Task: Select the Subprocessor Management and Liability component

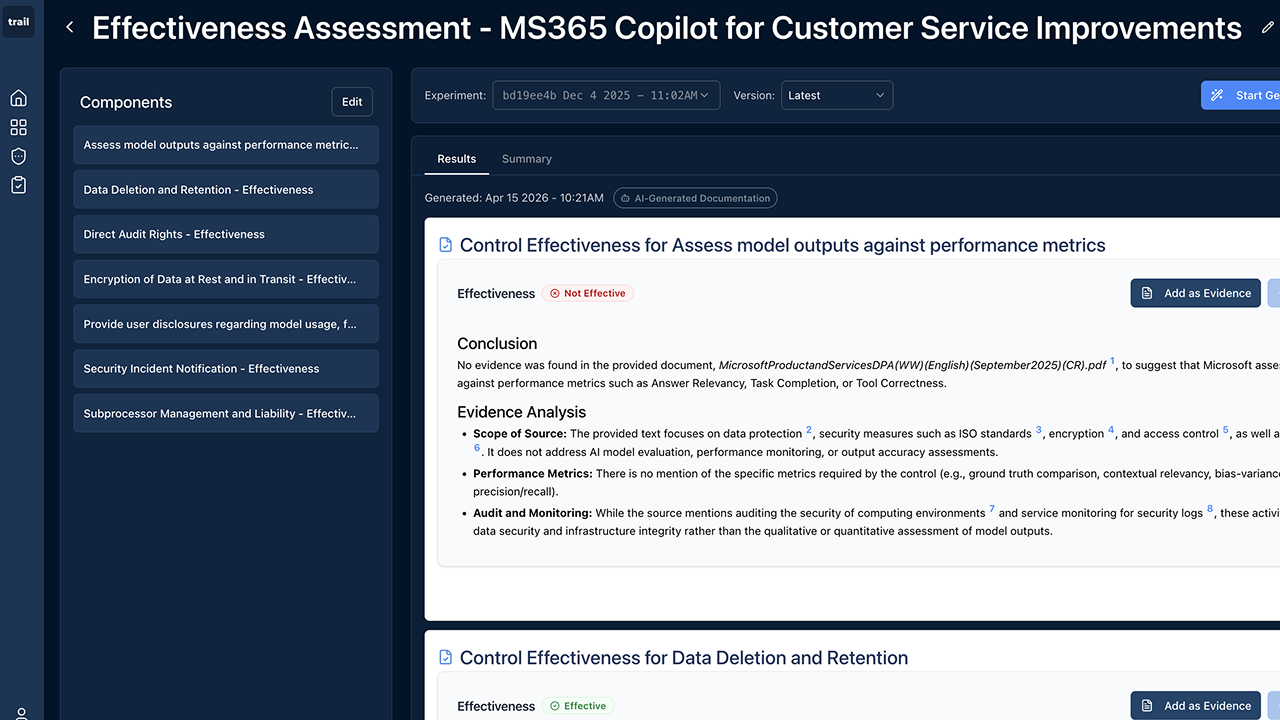Action: click(226, 413)
